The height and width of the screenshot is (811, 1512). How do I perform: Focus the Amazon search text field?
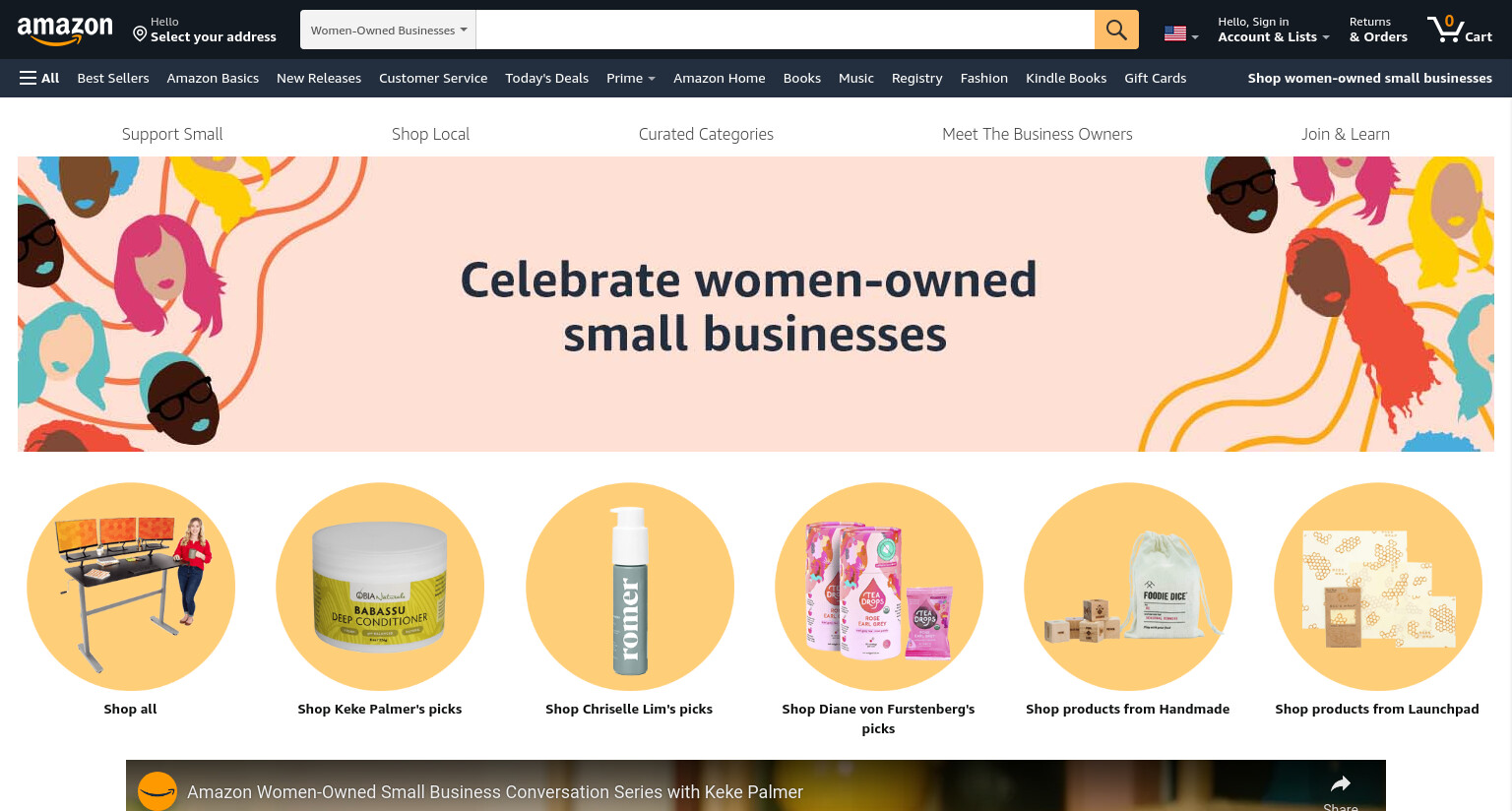click(x=785, y=30)
